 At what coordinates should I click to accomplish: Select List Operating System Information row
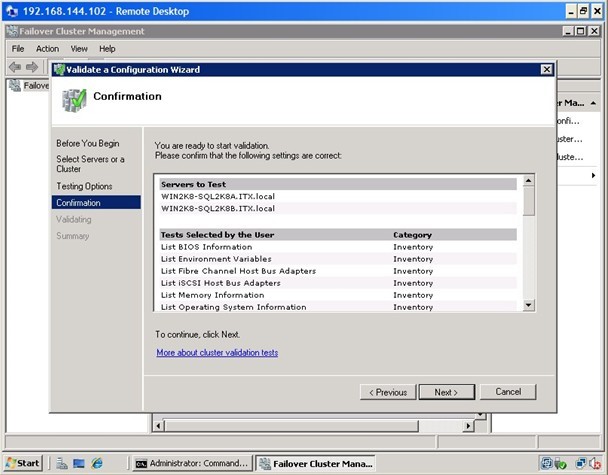click(338, 306)
